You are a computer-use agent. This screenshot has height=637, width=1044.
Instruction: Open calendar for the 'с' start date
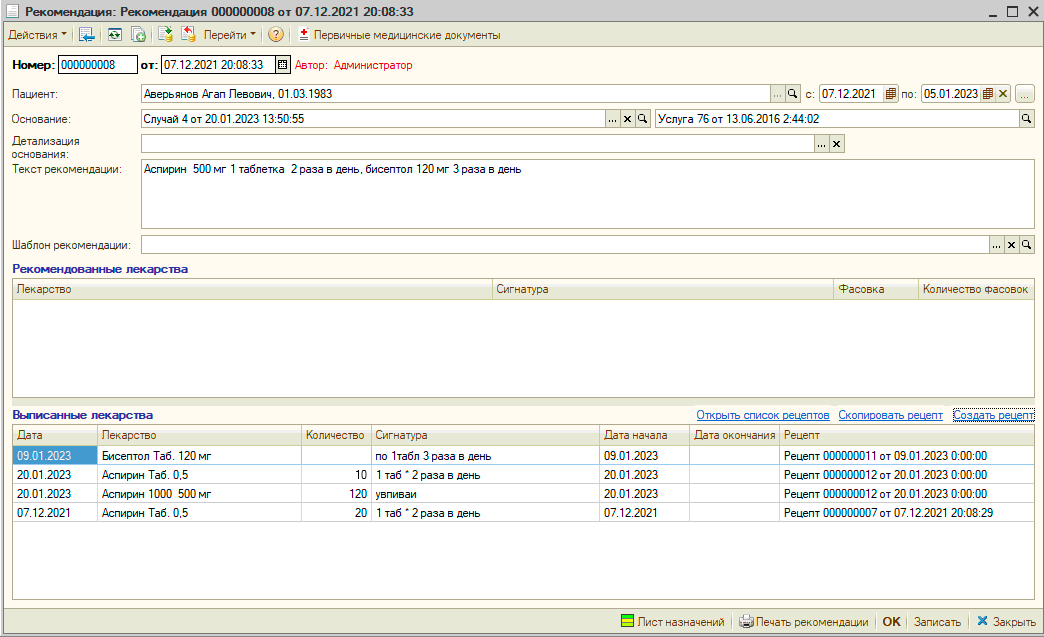pyautogui.click(x=890, y=94)
